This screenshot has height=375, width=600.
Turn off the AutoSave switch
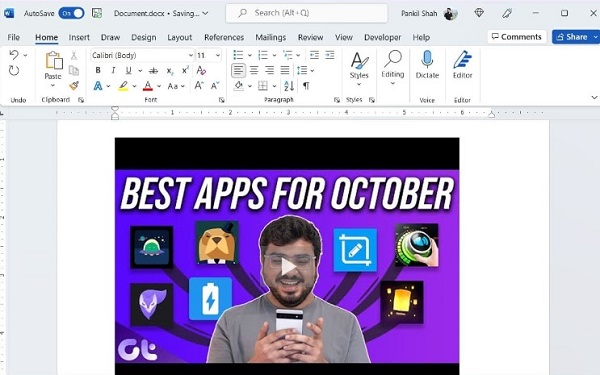click(71, 13)
